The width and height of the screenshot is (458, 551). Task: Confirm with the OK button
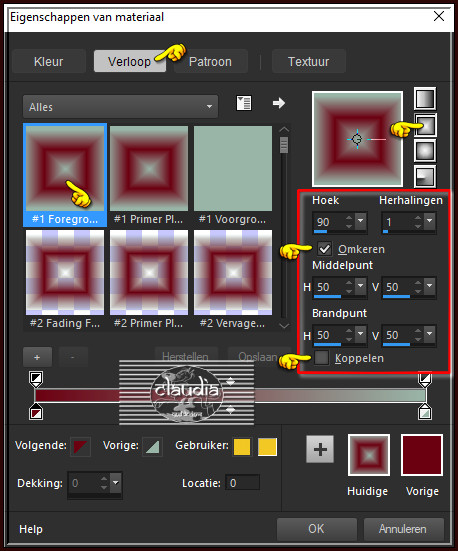tap(316, 529)
